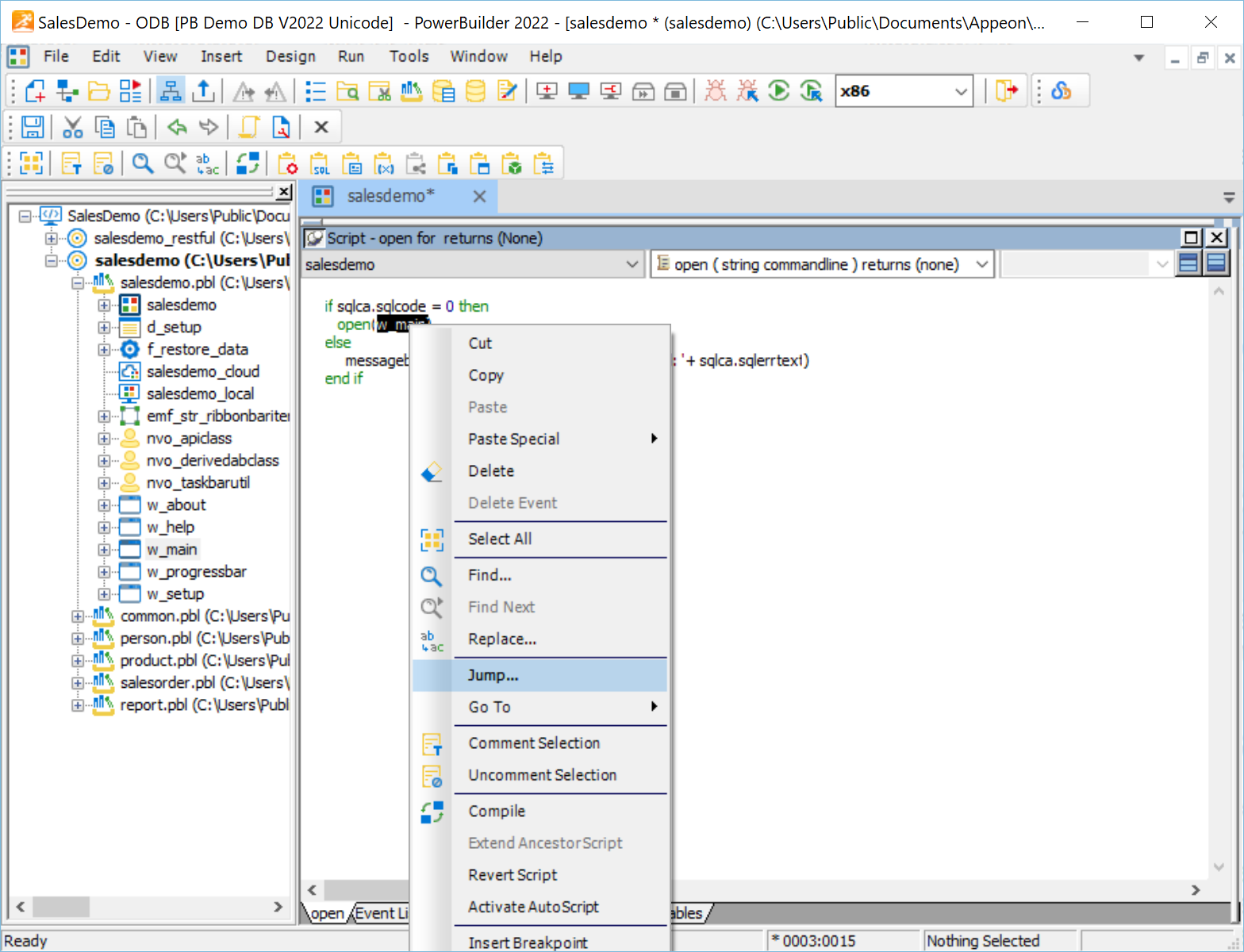The height and width of the screenshot is (952, 1244).
Task: Click the Cut scissors toolbar icon
Action: (x=73, y=127)
